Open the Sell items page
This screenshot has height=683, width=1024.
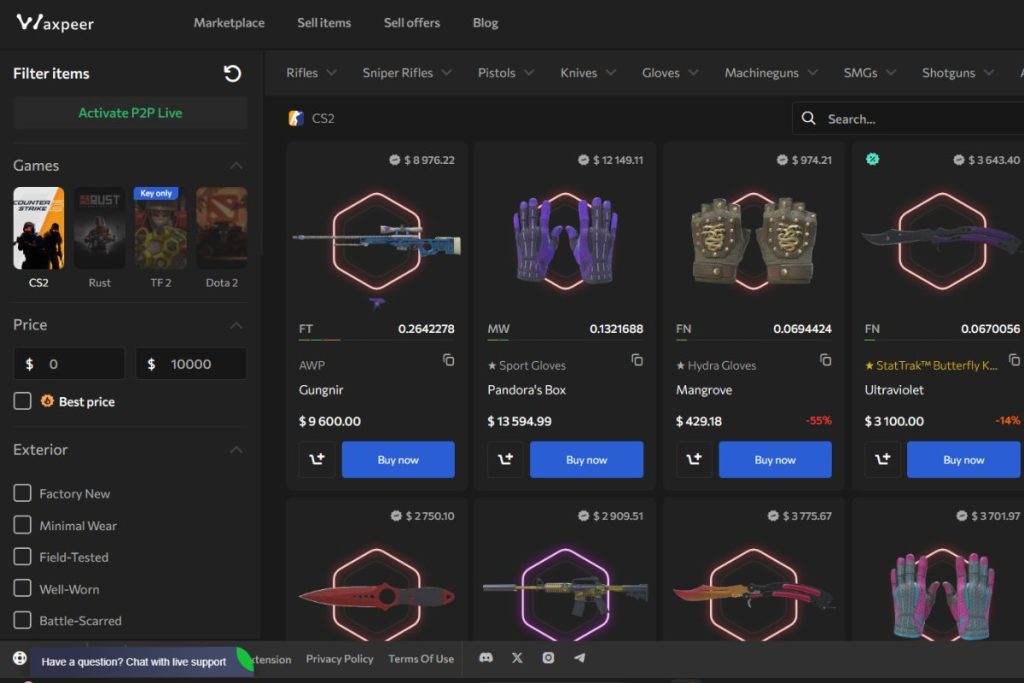(324, 23)
